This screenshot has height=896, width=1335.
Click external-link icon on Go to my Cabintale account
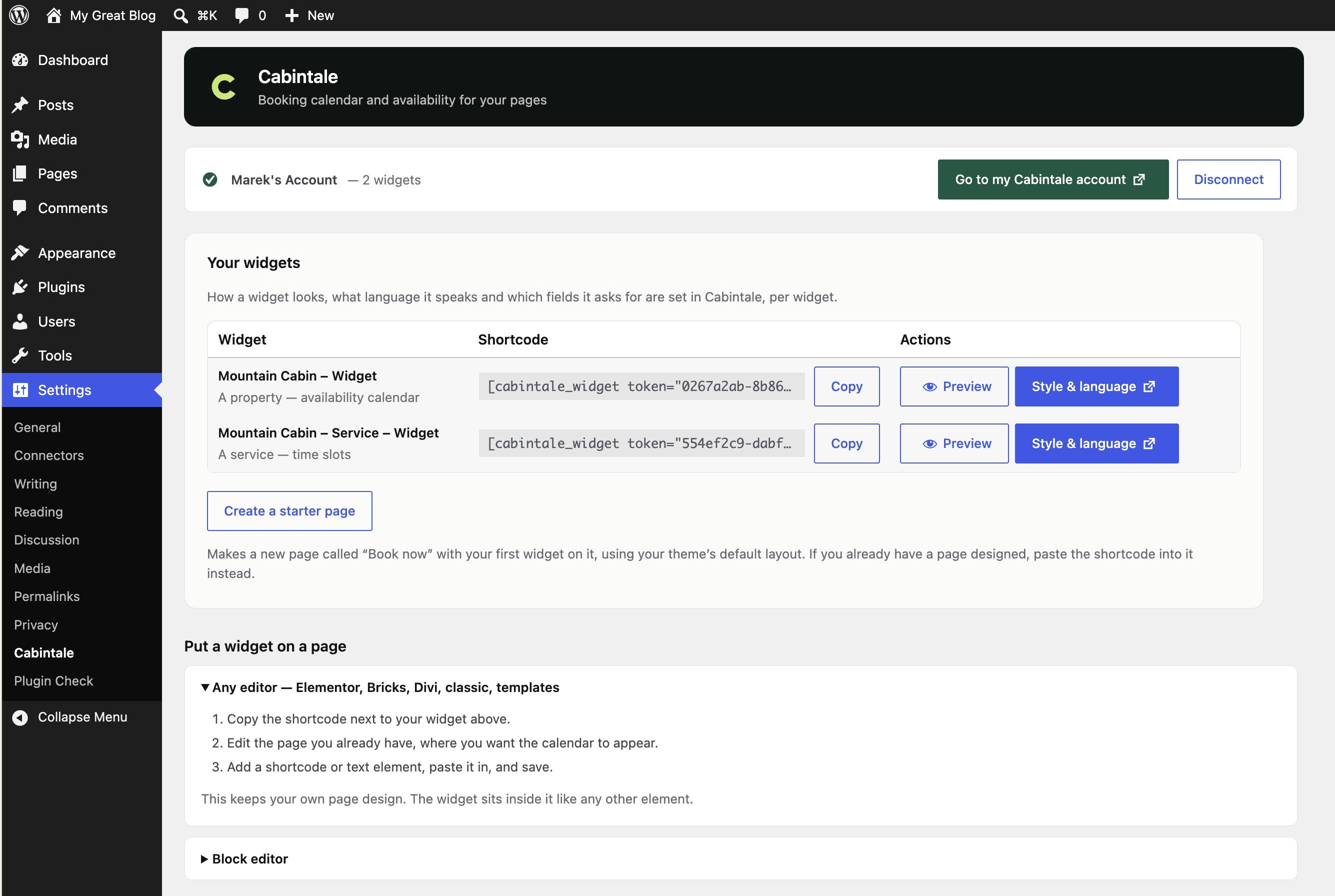pos(1139,179)
